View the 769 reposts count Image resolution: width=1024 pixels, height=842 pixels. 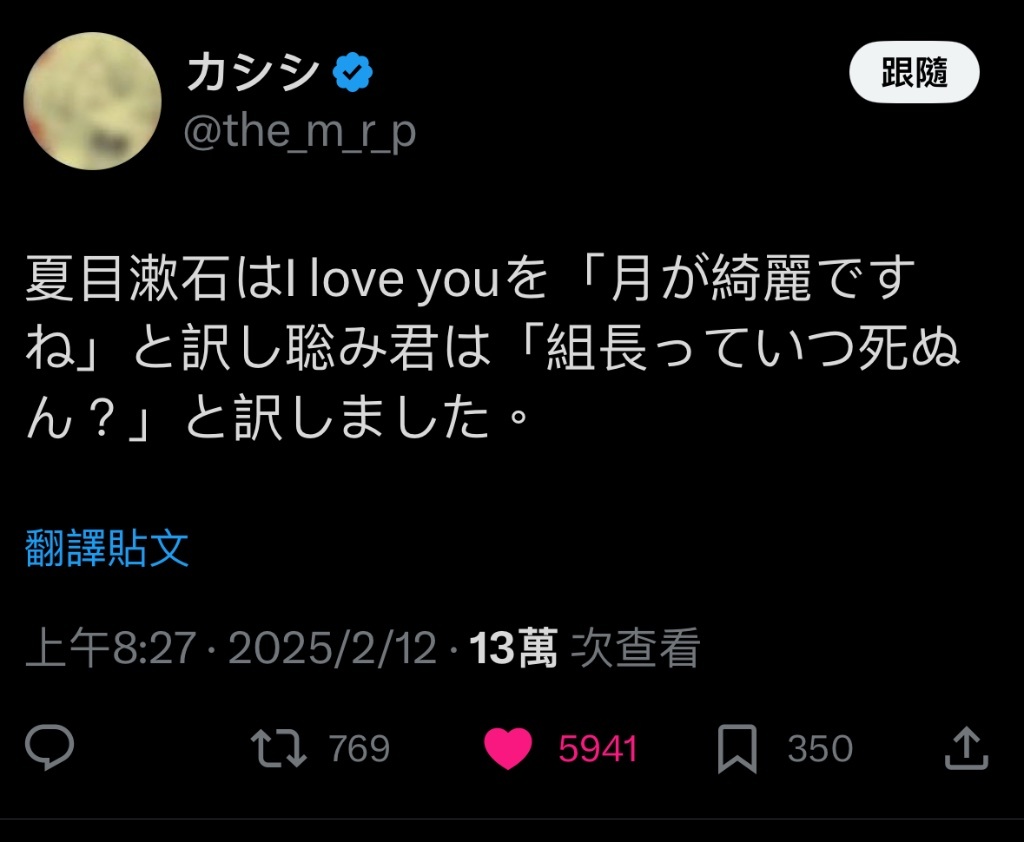(359, 749)
